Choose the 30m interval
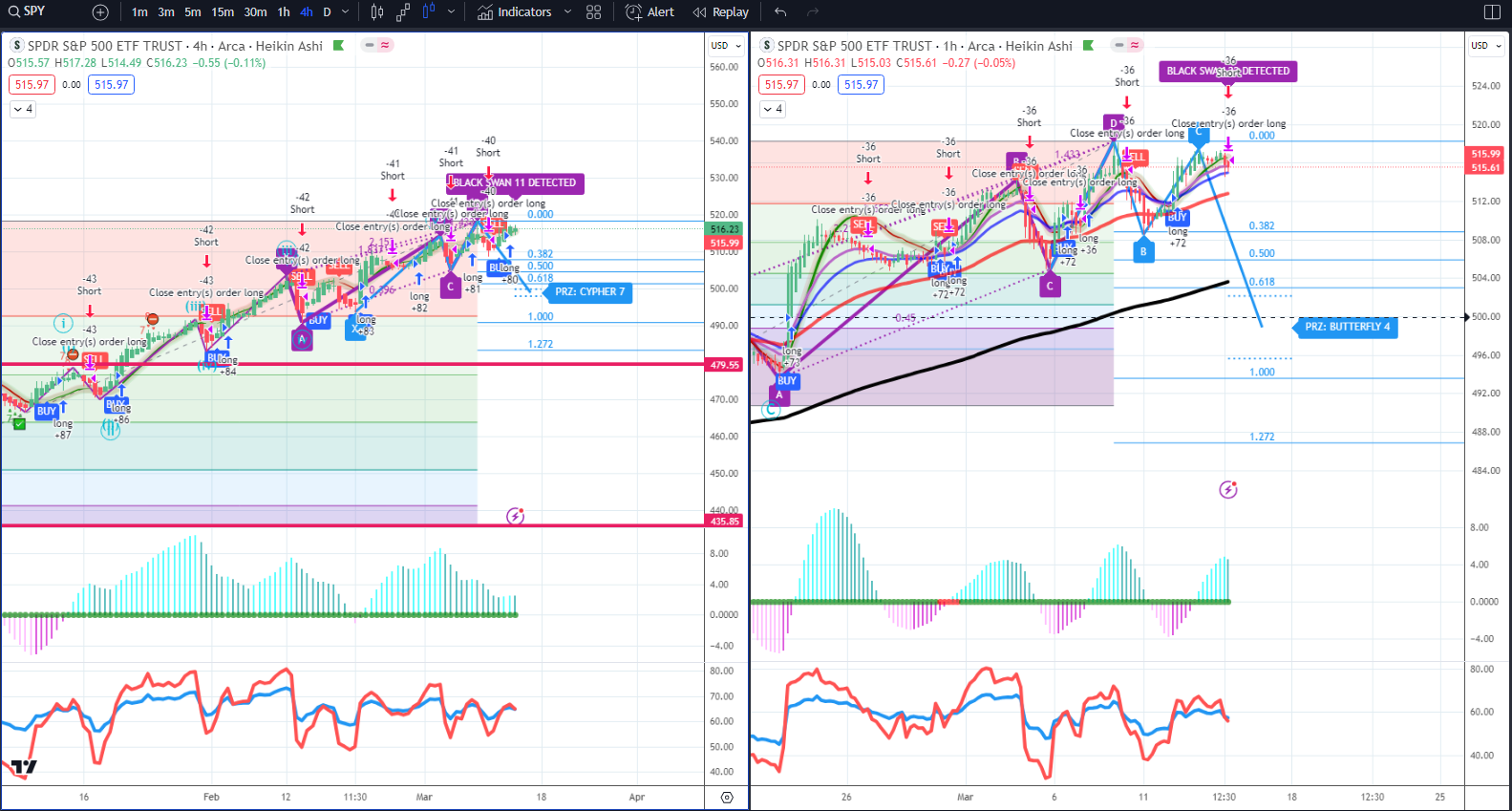The height and width of the screenshot is (811, 1512). 255,12
